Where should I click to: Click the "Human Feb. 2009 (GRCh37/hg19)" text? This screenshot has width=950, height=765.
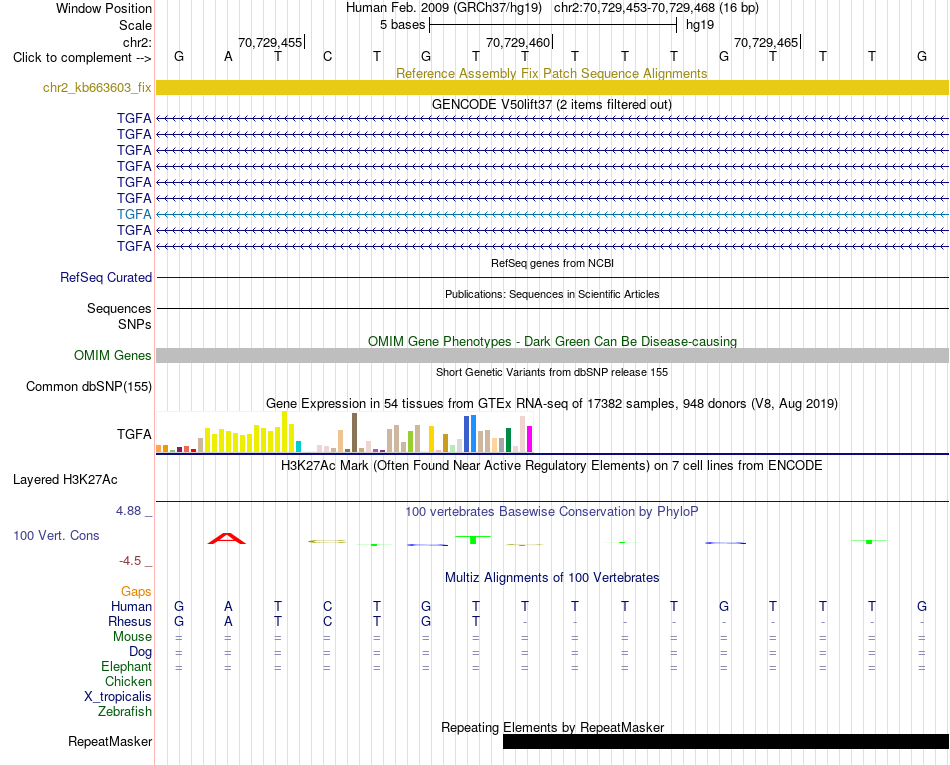point(443,8)
